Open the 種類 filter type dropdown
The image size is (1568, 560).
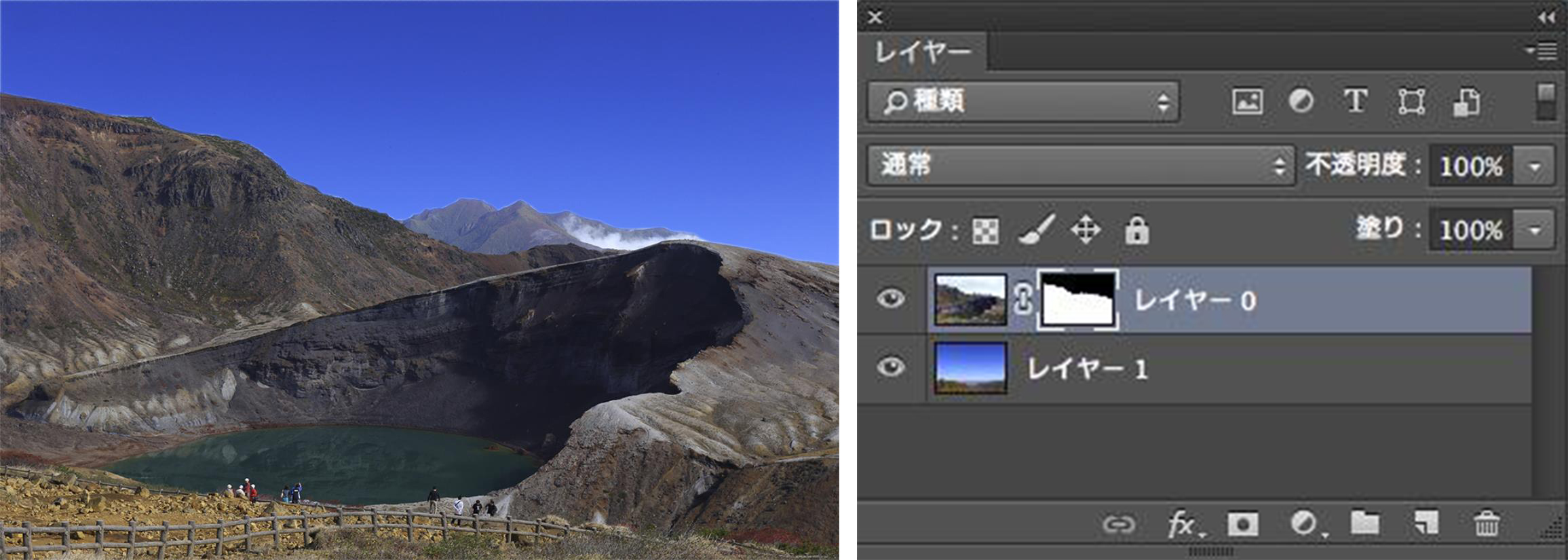tap(1024, 102)
